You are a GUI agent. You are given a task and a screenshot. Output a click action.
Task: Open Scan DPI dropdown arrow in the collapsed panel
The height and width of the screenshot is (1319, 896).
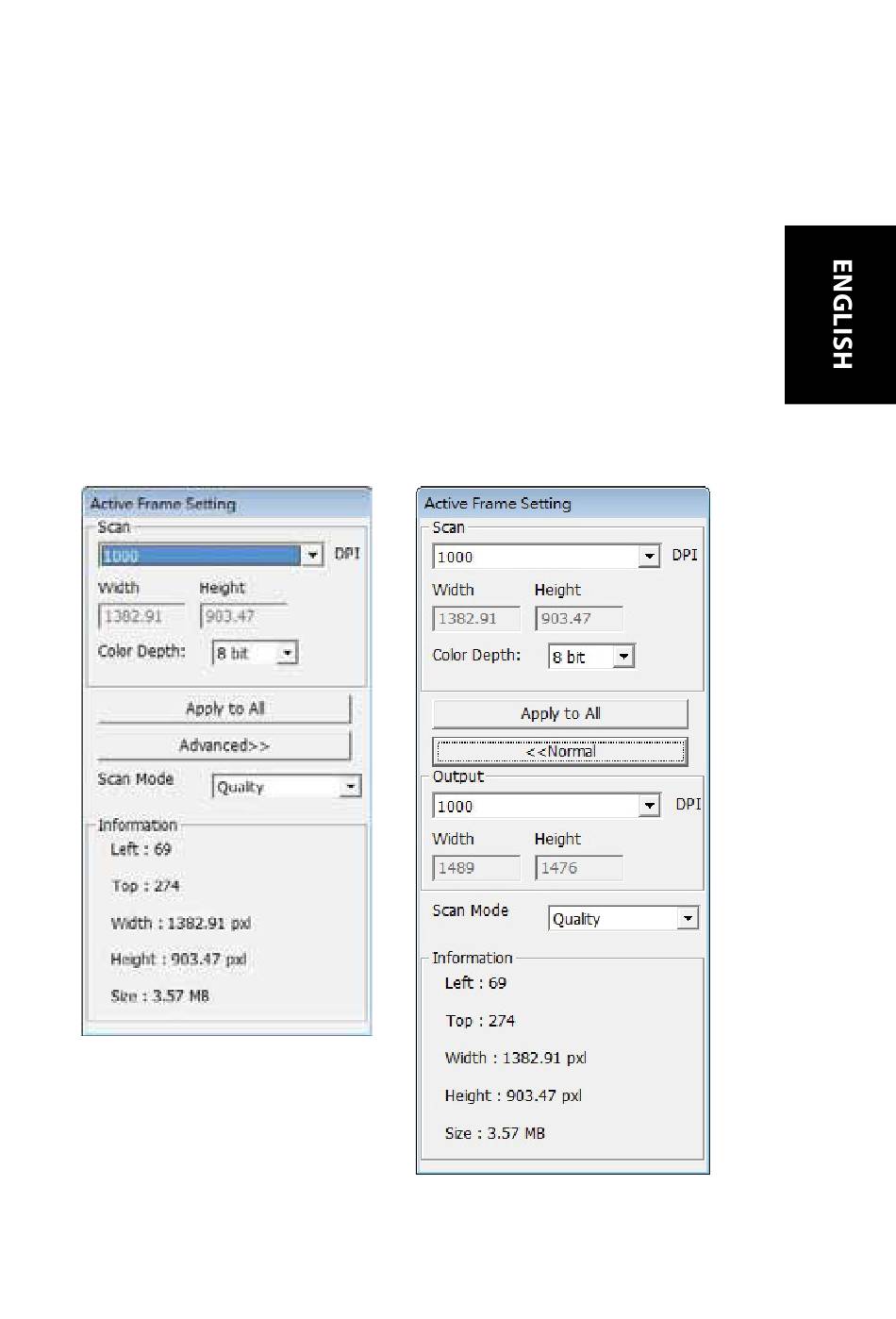[x=312, y=556]
